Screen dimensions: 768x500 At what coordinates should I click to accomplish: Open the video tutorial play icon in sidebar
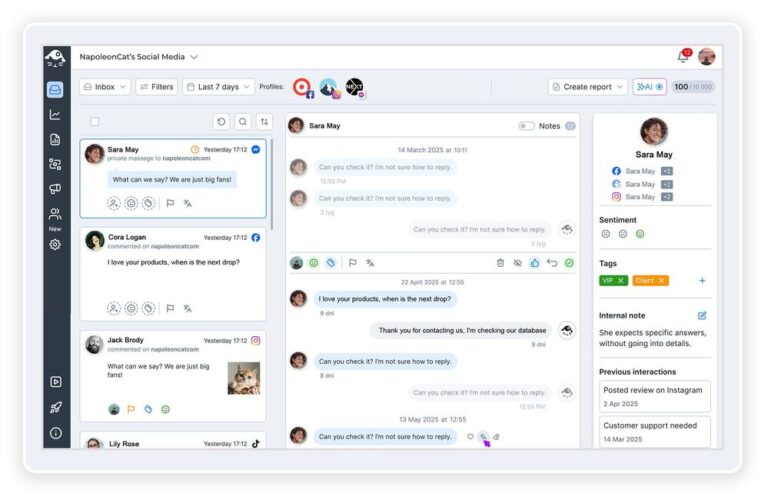(55, 382)
